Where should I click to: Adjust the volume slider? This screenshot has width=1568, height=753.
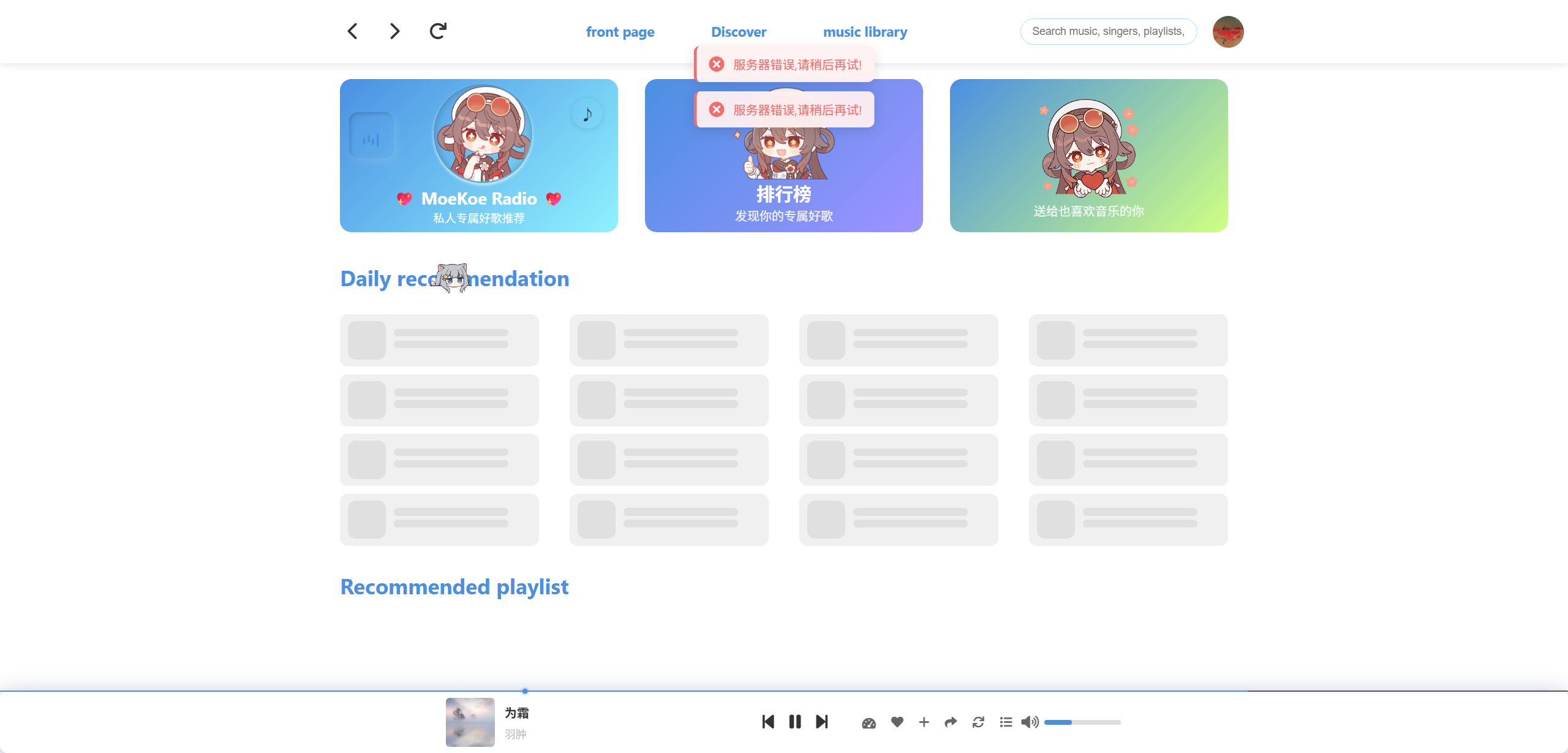coord(1082,722)
